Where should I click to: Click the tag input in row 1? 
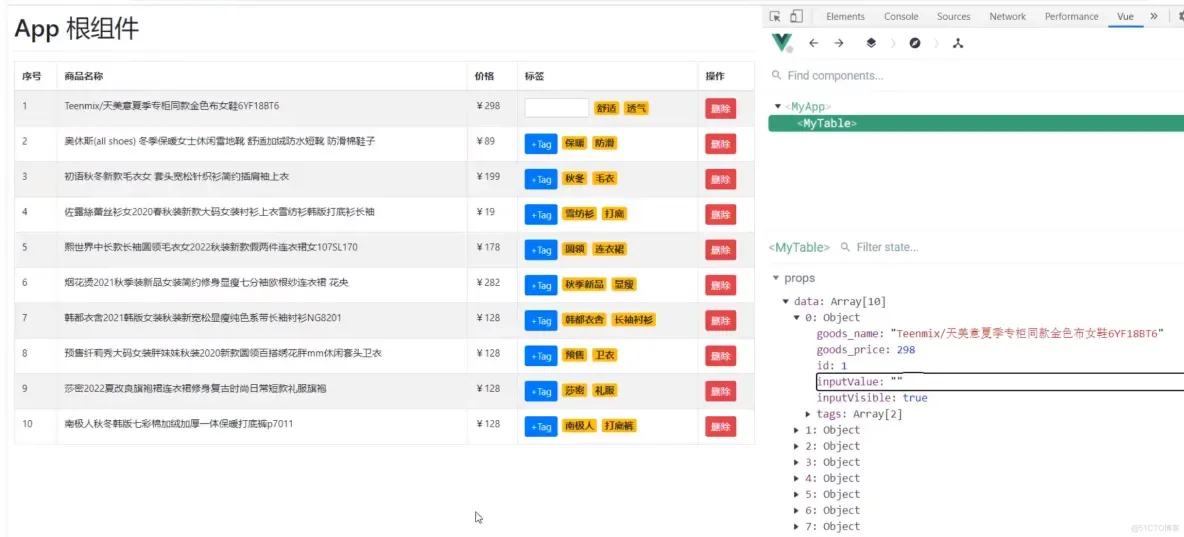[x=557, y=107]
